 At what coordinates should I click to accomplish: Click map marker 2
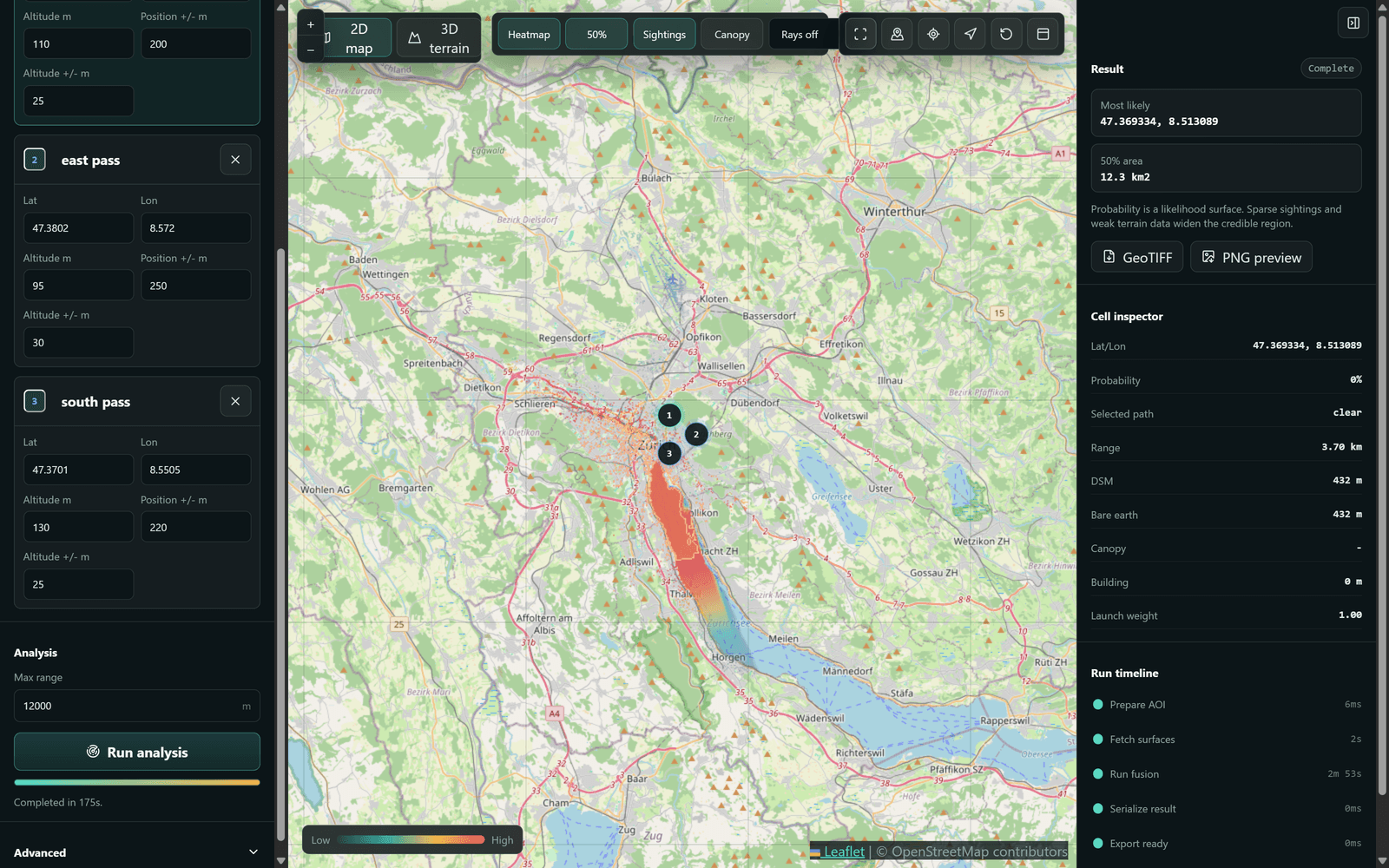tap(696, 434)
